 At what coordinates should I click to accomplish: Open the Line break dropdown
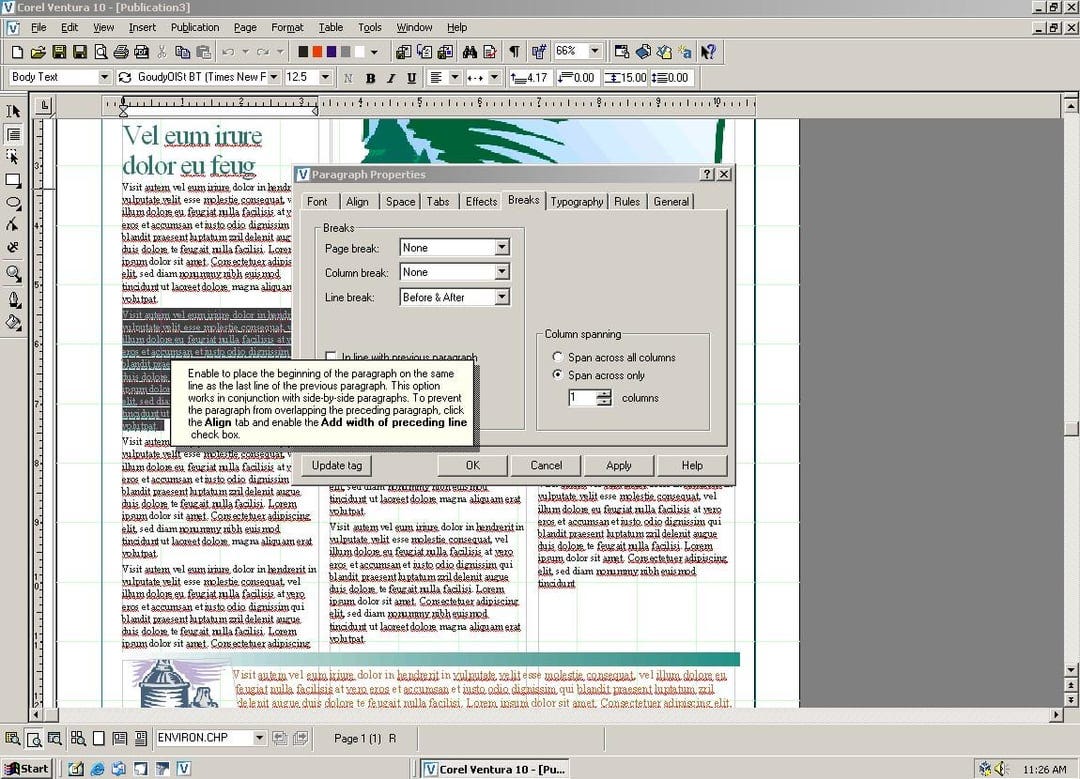click(x=502, y=297)
